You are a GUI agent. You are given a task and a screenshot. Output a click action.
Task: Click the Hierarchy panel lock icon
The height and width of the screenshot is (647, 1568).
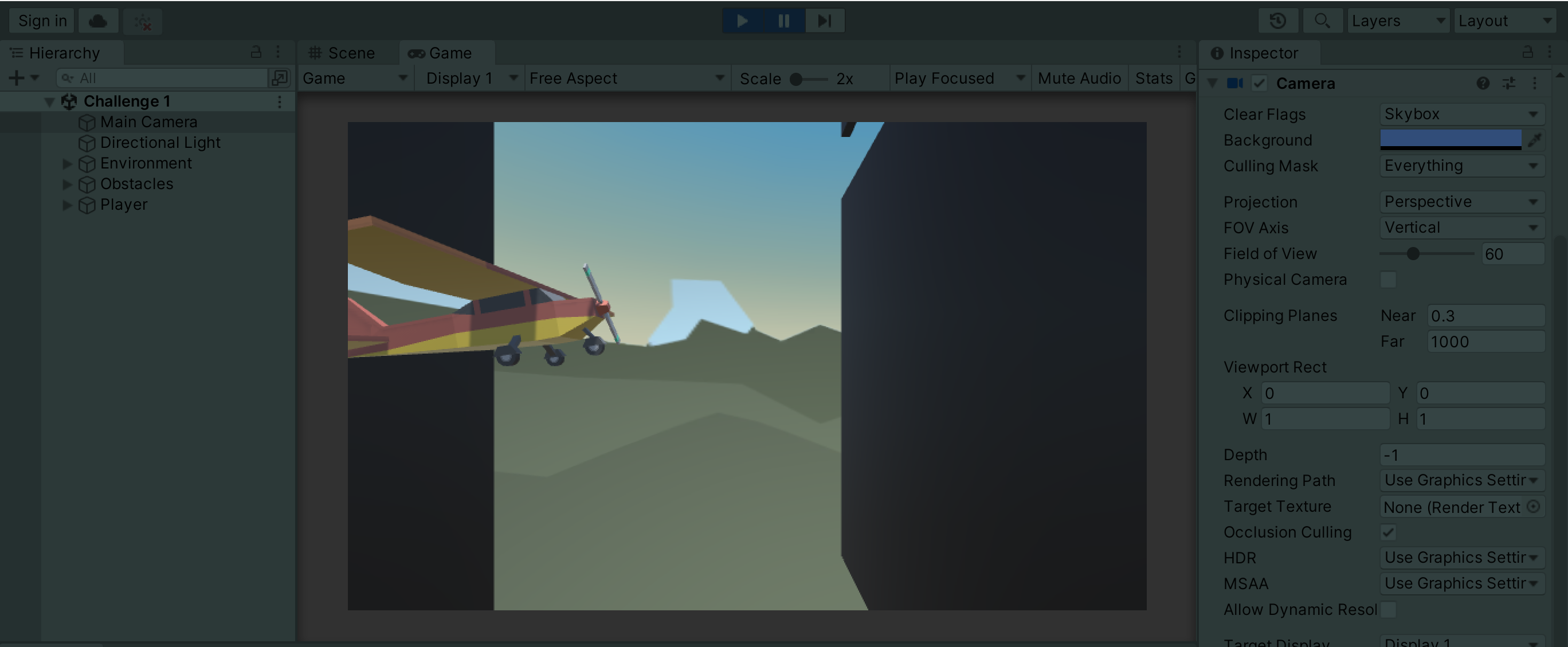[256, 52]
